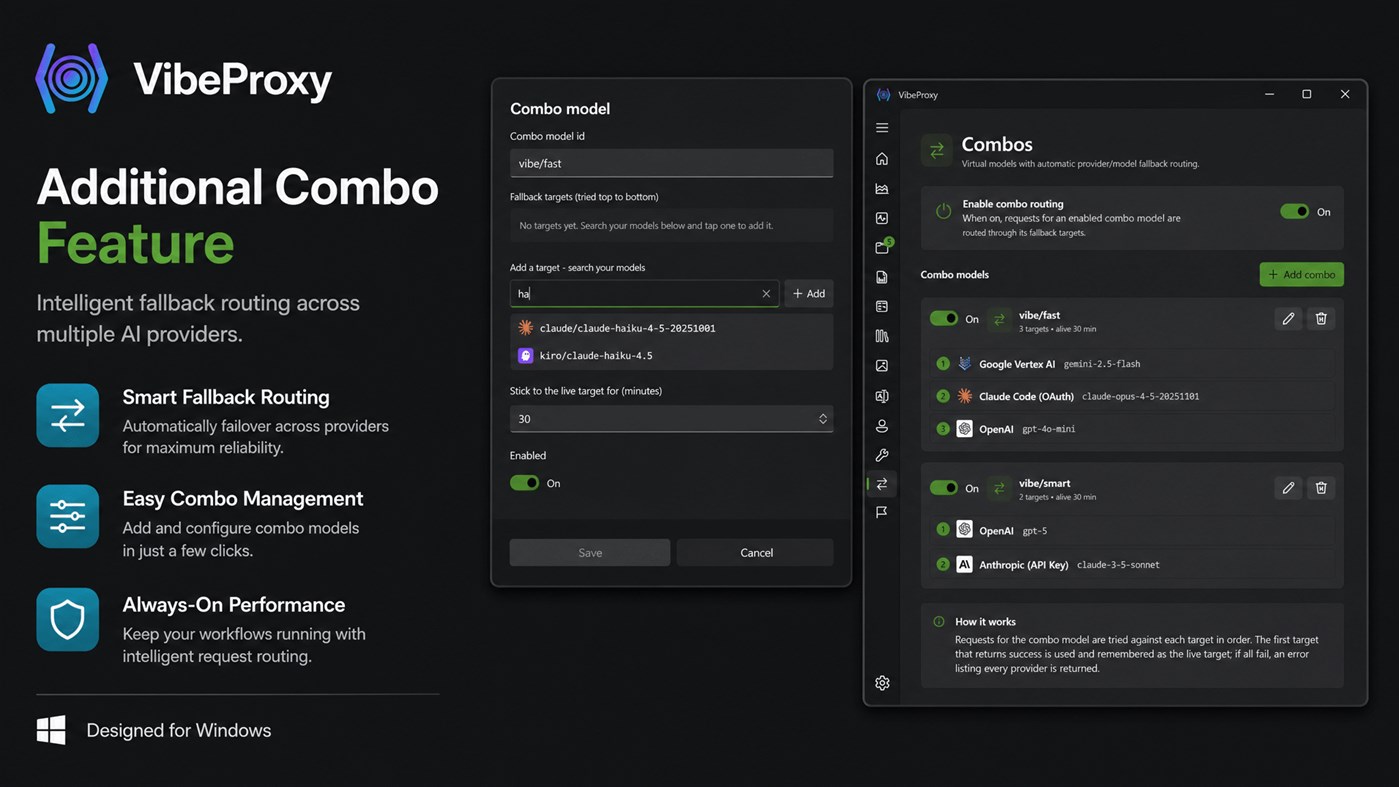Click the Google Vertex AI provider icon
This screenshot has height=787, width=1399.
(965, 364)
